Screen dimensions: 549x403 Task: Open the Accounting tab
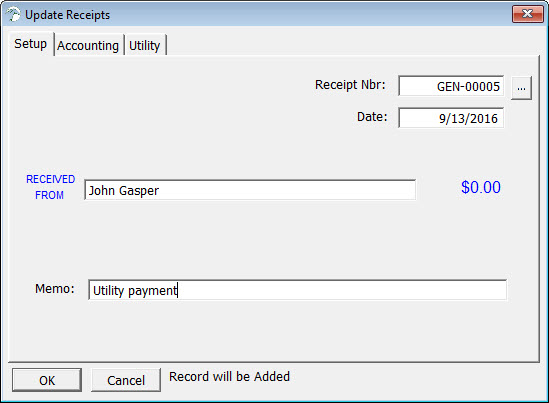pos(88,46)
